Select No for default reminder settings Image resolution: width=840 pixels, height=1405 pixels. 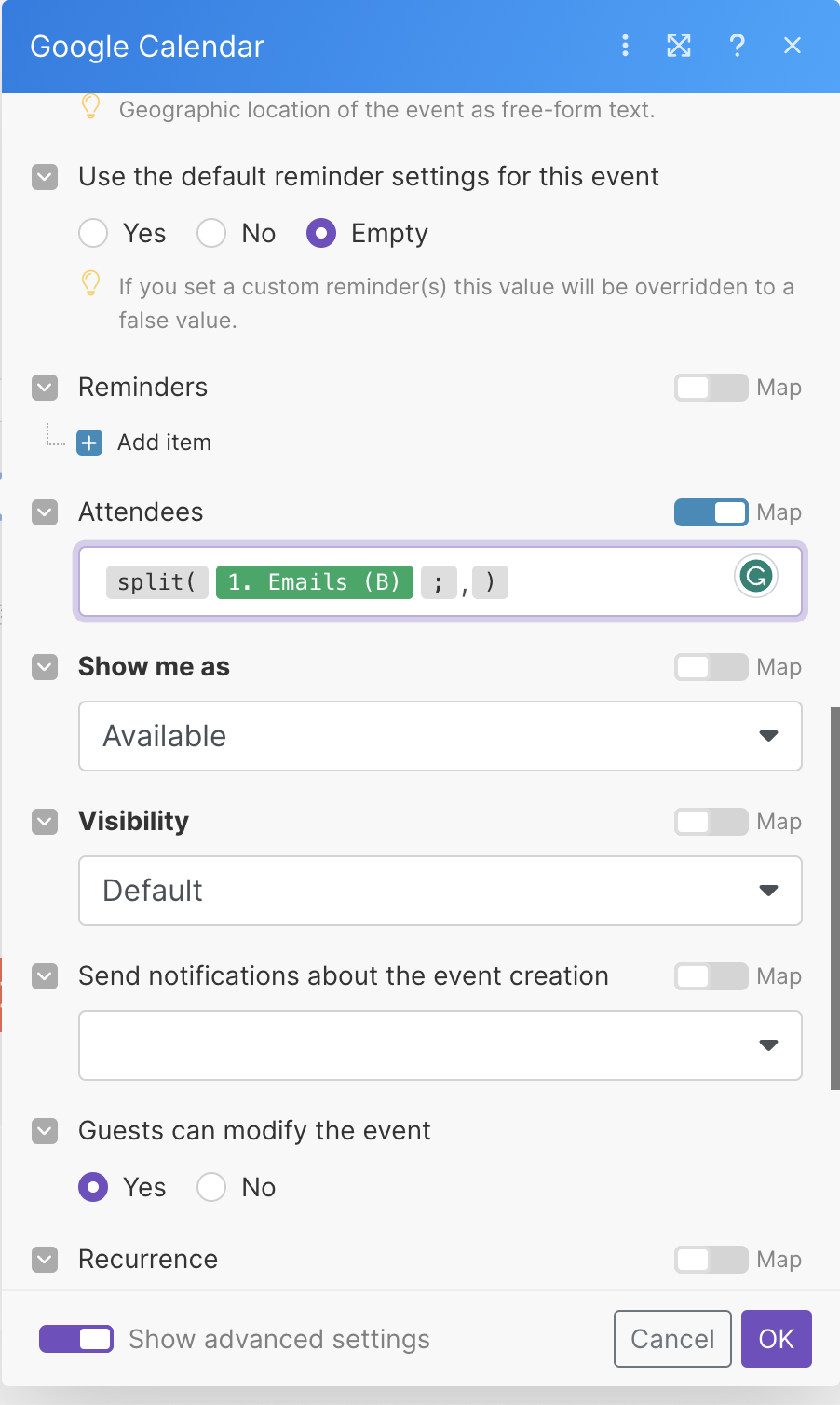(211, 233)
